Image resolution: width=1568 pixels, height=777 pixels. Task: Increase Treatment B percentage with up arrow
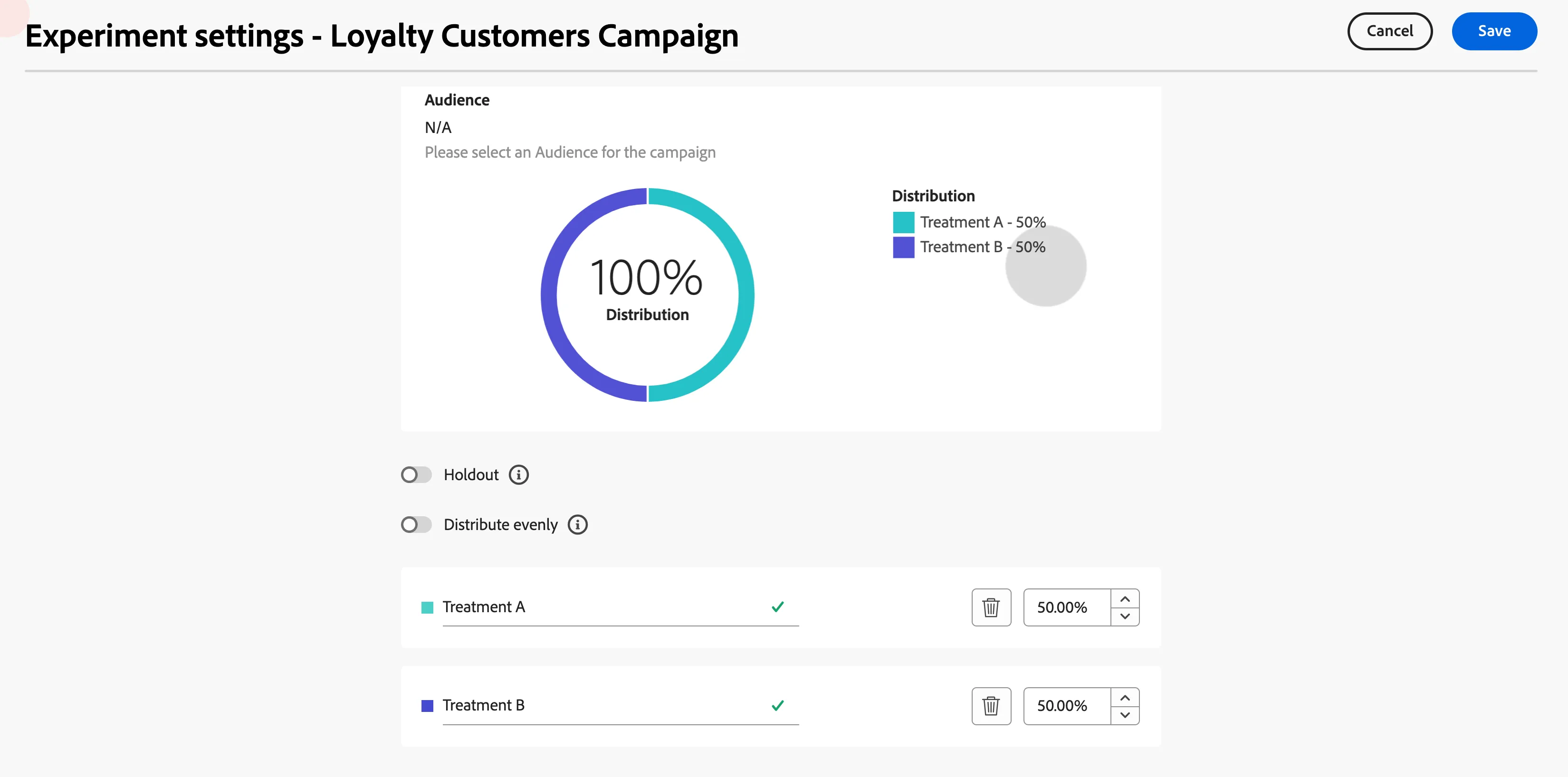pyautogui.click(x=1125, y=697)
